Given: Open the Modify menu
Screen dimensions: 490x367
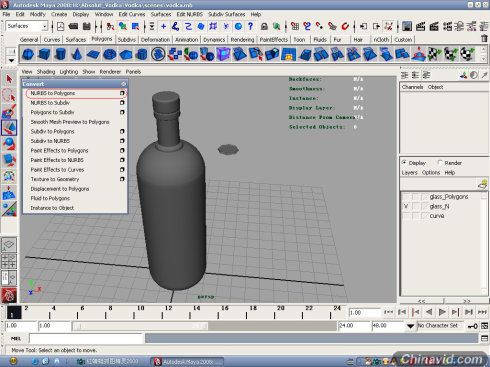Looking at the screenshot, I should pos(37,14).
